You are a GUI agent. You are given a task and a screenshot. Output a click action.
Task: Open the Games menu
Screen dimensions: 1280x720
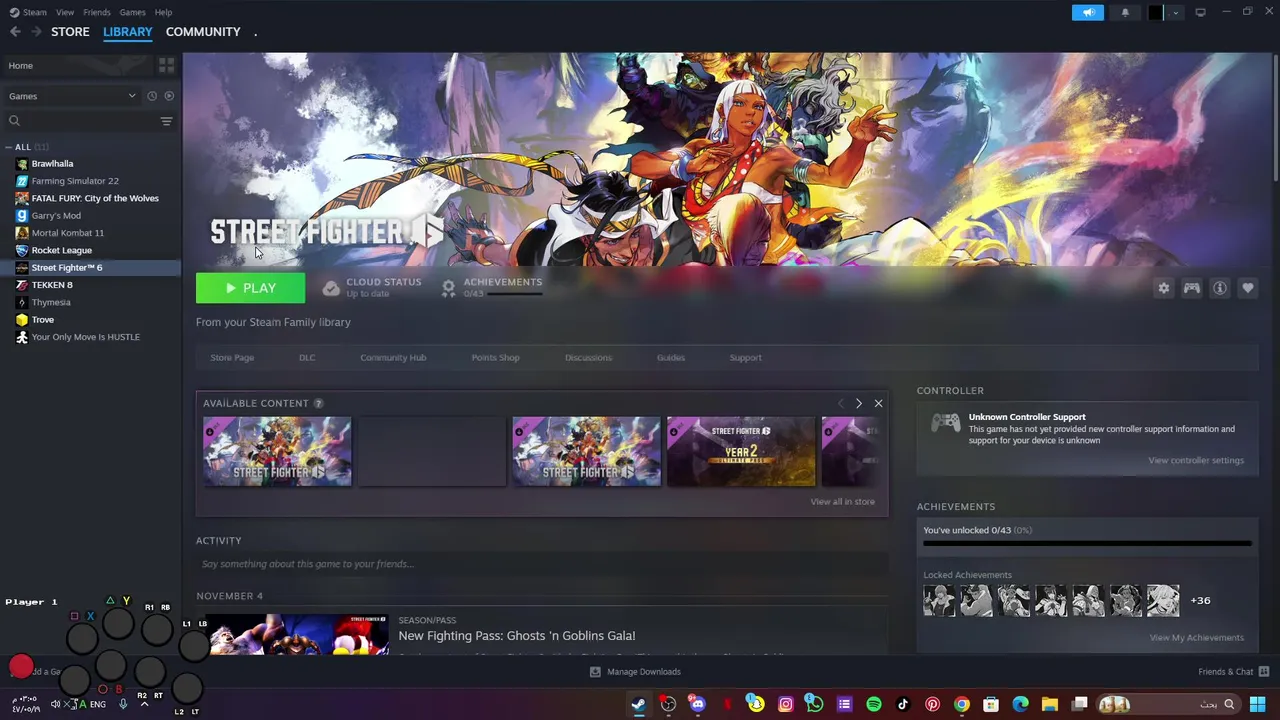132,12
